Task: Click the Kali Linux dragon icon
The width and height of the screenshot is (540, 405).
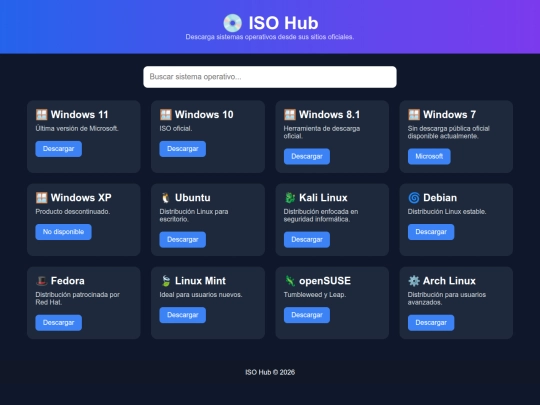Action: click(290, 198)
